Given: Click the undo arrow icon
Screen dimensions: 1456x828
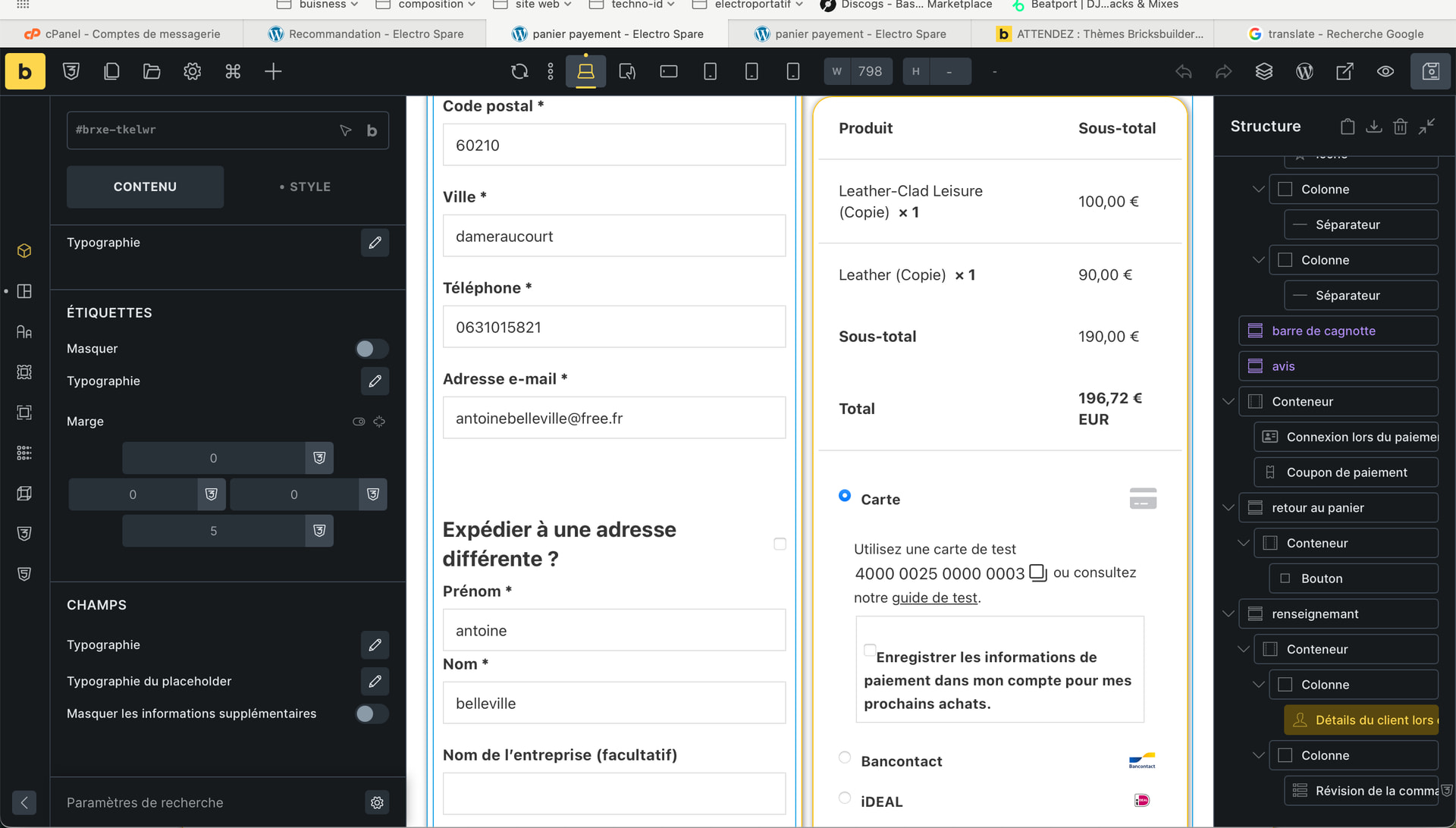Looking at the screenshot, I should 1183,71.
